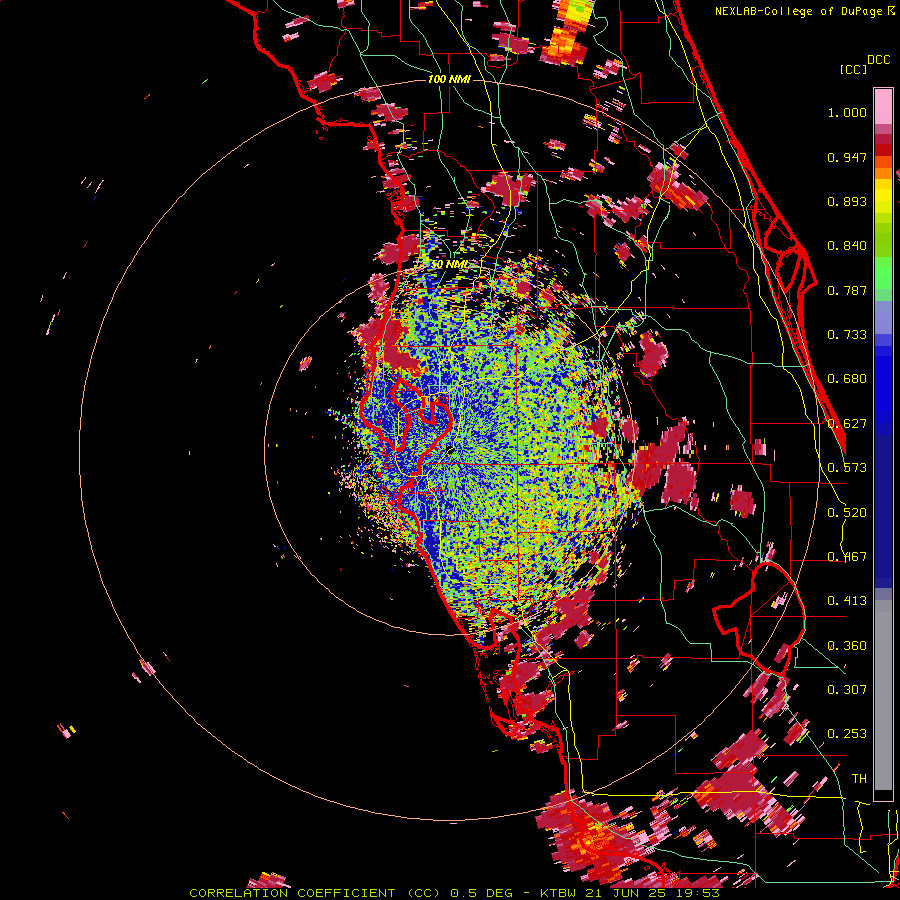Select the 1.000 scale value

(x=847, y=112)
